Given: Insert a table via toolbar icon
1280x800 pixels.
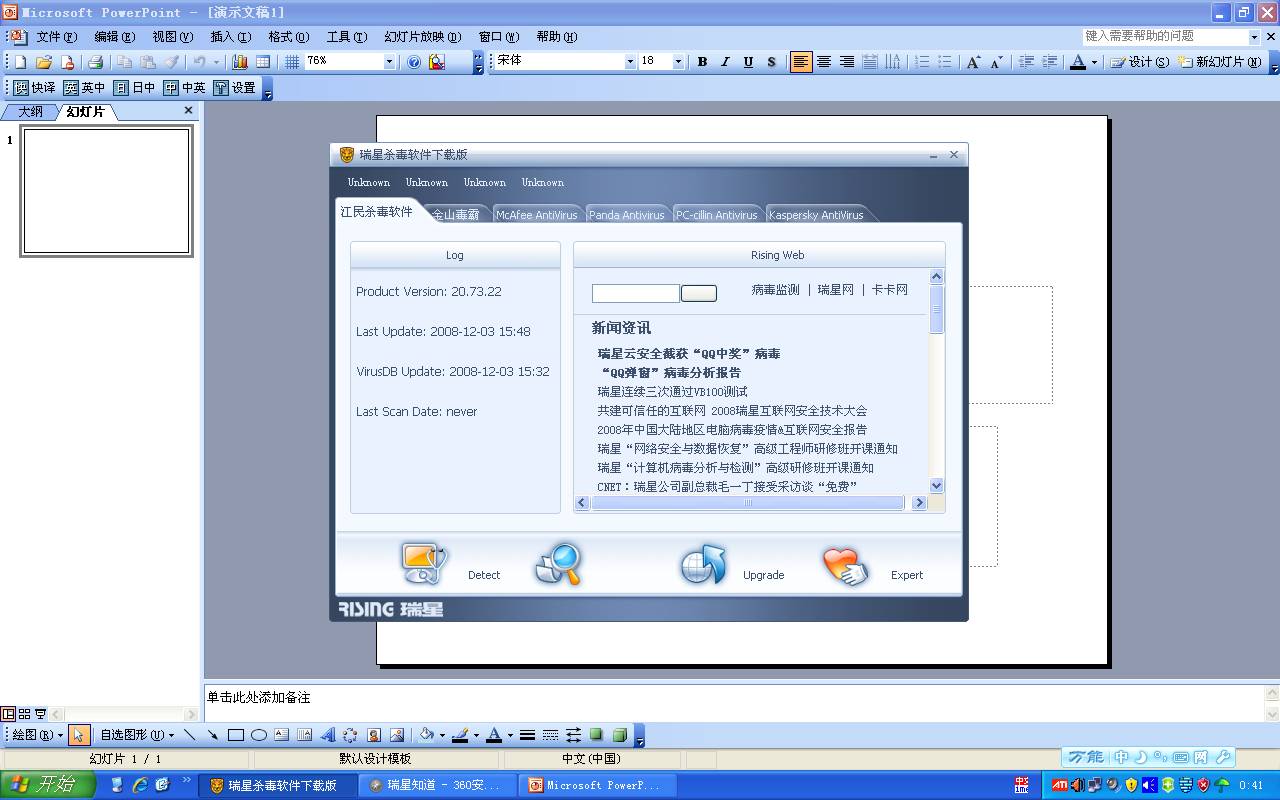Looking at the screenshot, I should pos(263,62).
